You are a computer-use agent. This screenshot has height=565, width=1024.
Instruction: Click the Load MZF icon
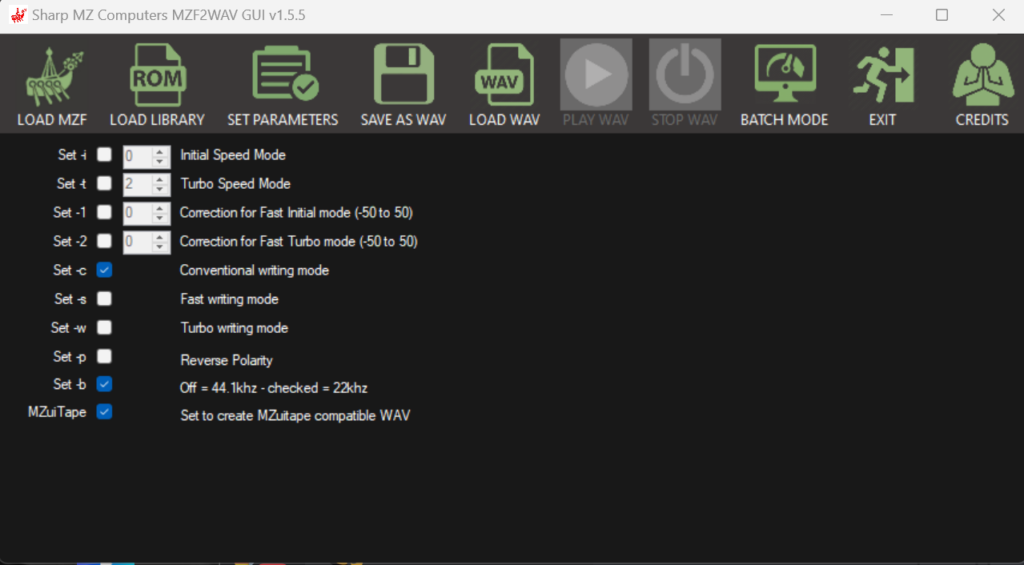pos(51,78)
